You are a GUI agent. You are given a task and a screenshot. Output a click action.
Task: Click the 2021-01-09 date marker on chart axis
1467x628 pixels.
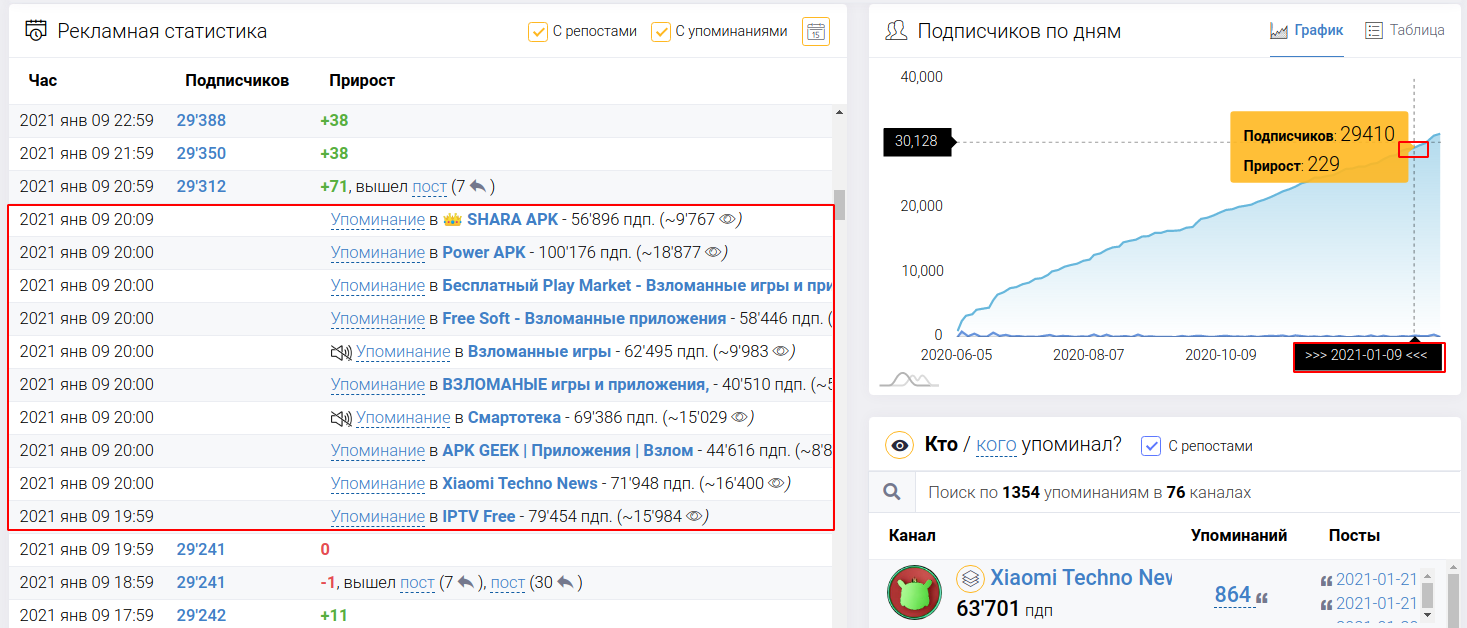tap(1368, 357)
